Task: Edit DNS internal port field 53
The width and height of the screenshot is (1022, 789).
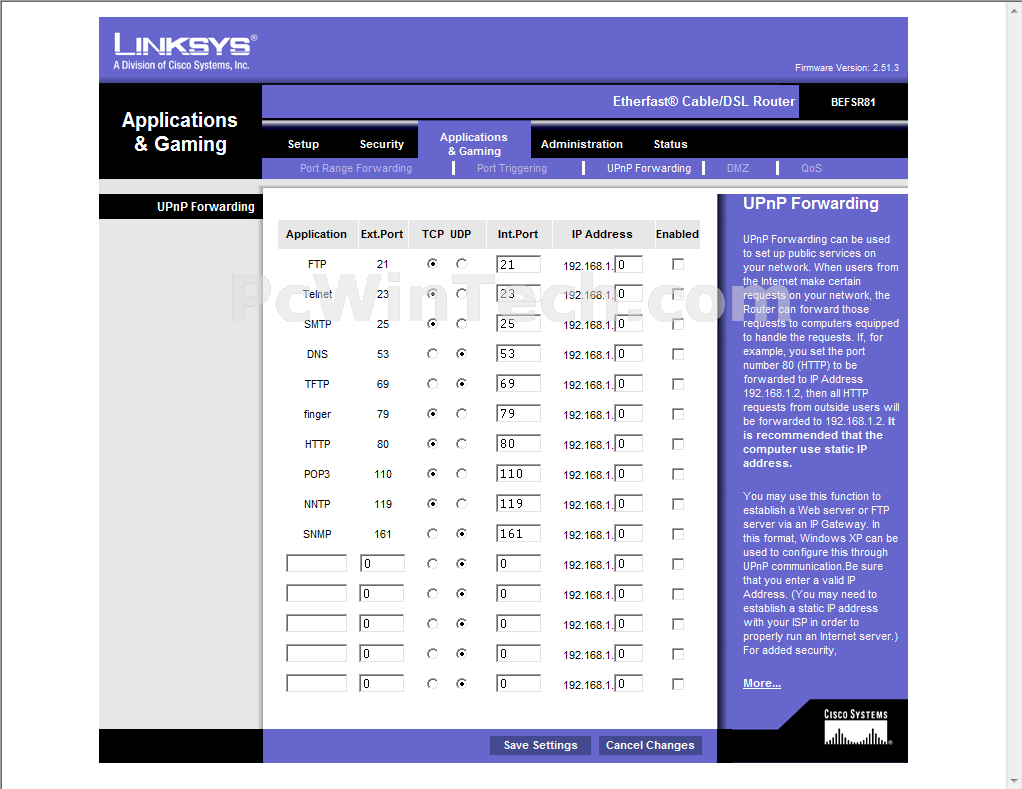Action: [x=518, y=354]
